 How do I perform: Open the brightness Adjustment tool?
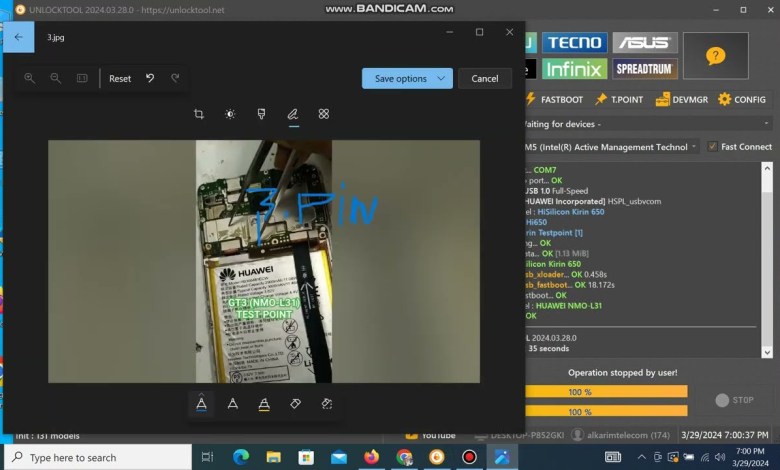[230, 114]
